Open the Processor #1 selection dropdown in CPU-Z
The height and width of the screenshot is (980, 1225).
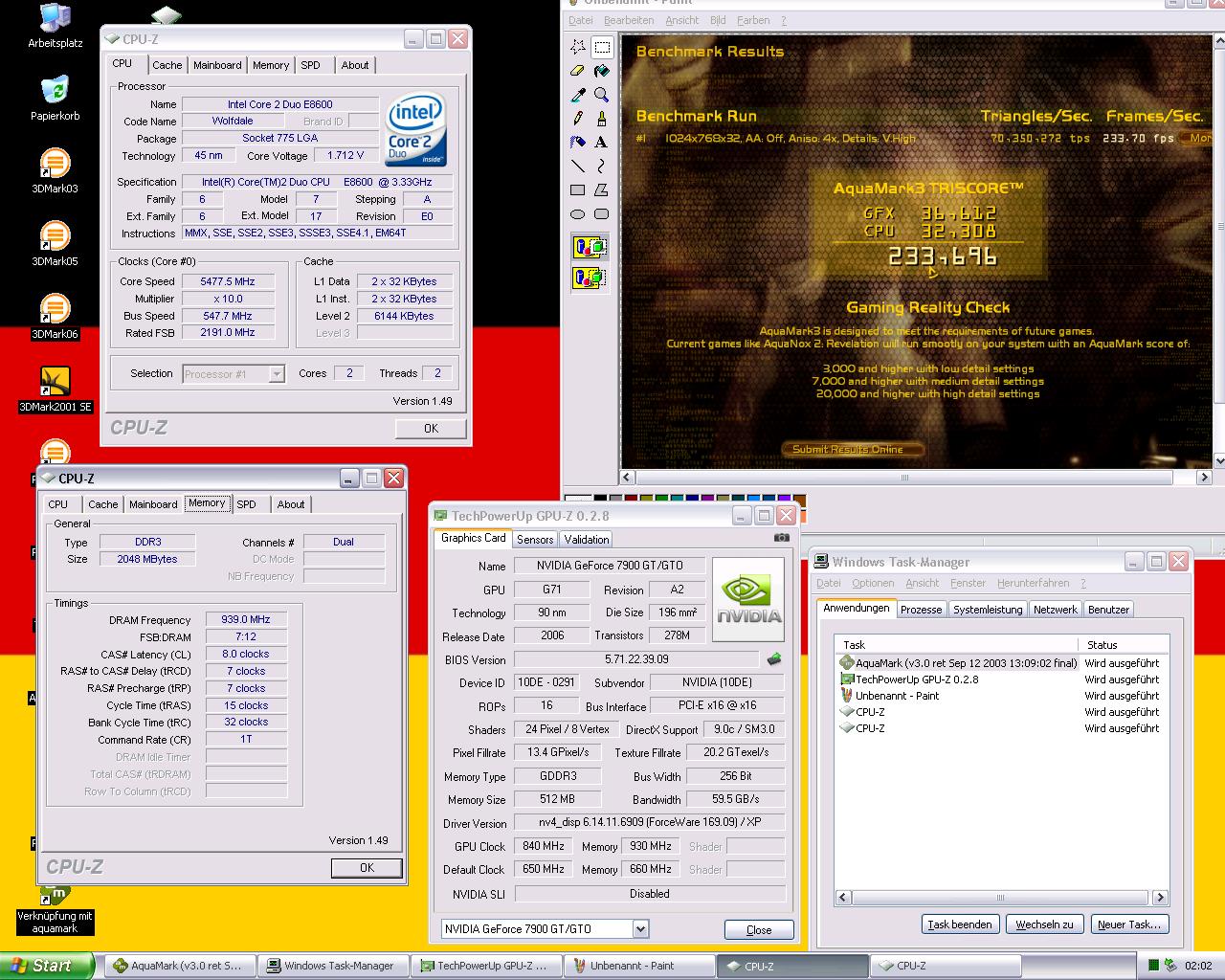coord(277,374)
